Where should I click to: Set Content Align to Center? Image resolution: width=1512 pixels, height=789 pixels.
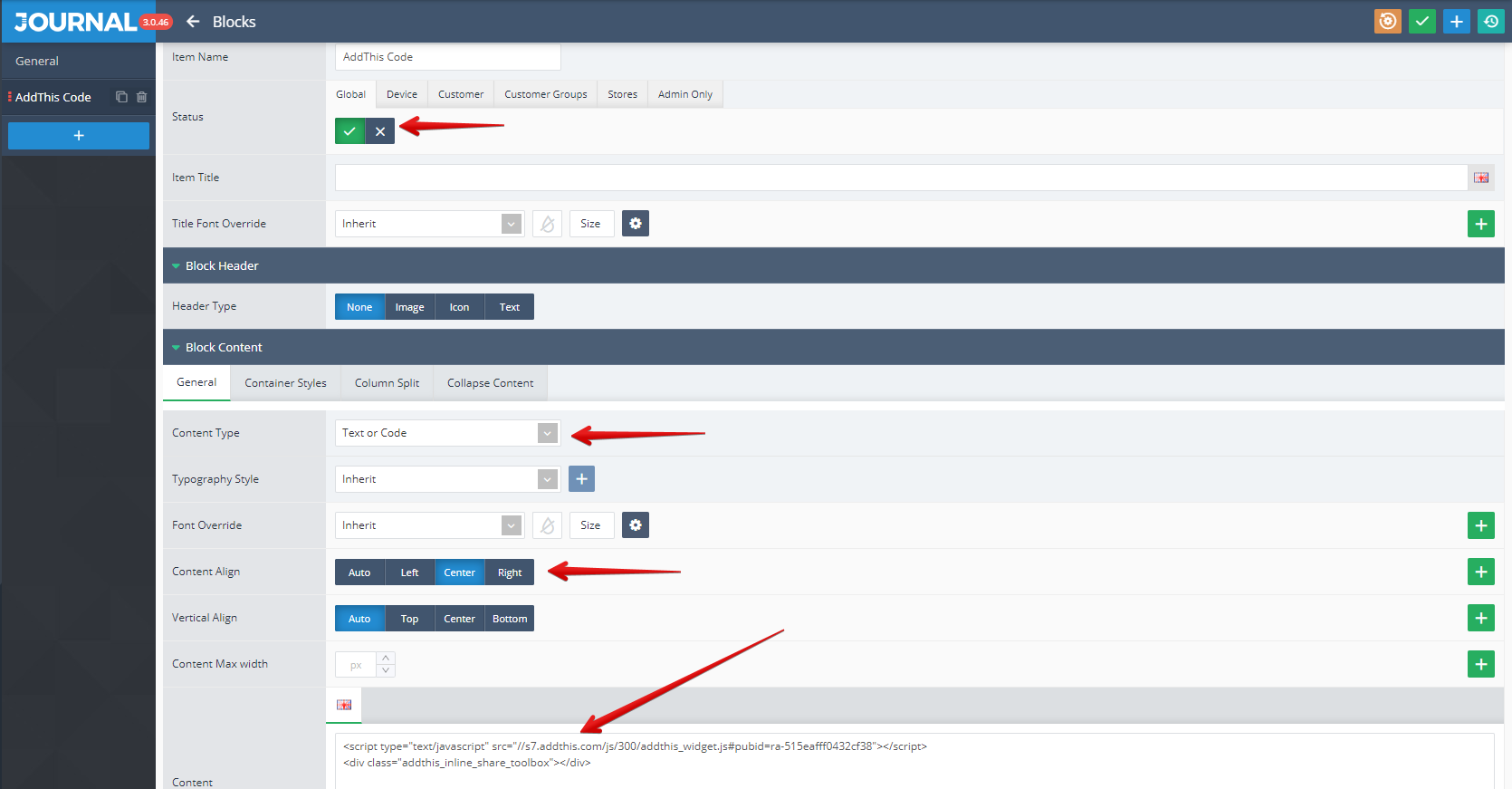click(459, 573)
